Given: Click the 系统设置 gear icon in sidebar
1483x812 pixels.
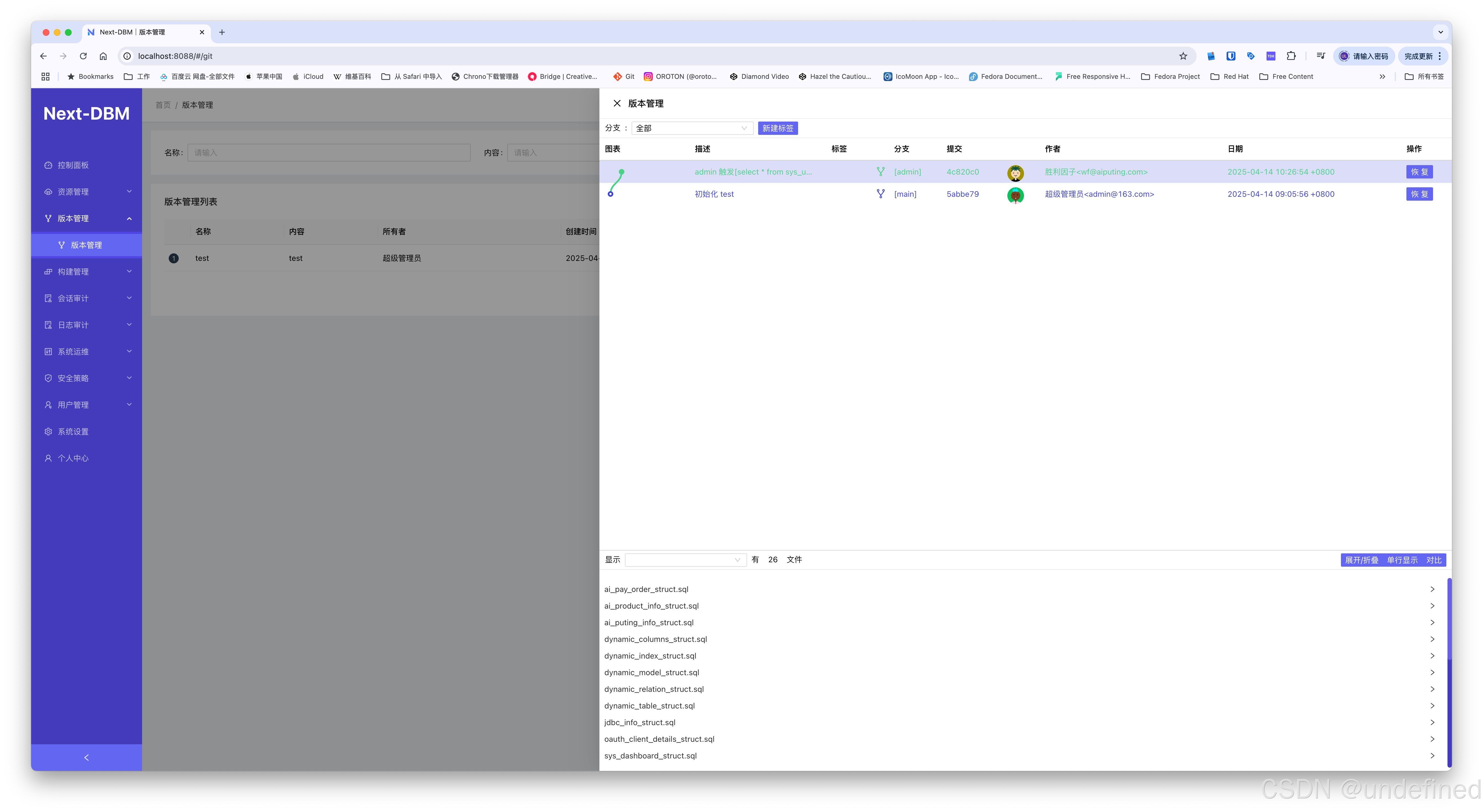Looking at the screenshot, I should click(48, 431).
